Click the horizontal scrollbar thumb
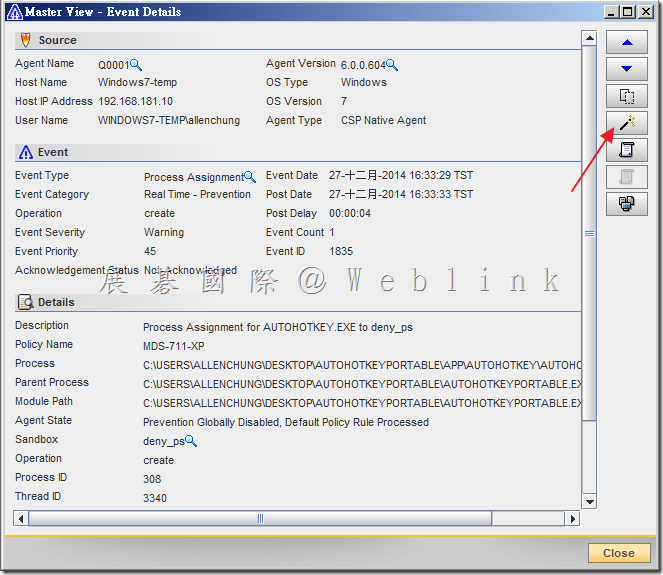This screenshot has width=663, height=575. [x=260, y=518]
